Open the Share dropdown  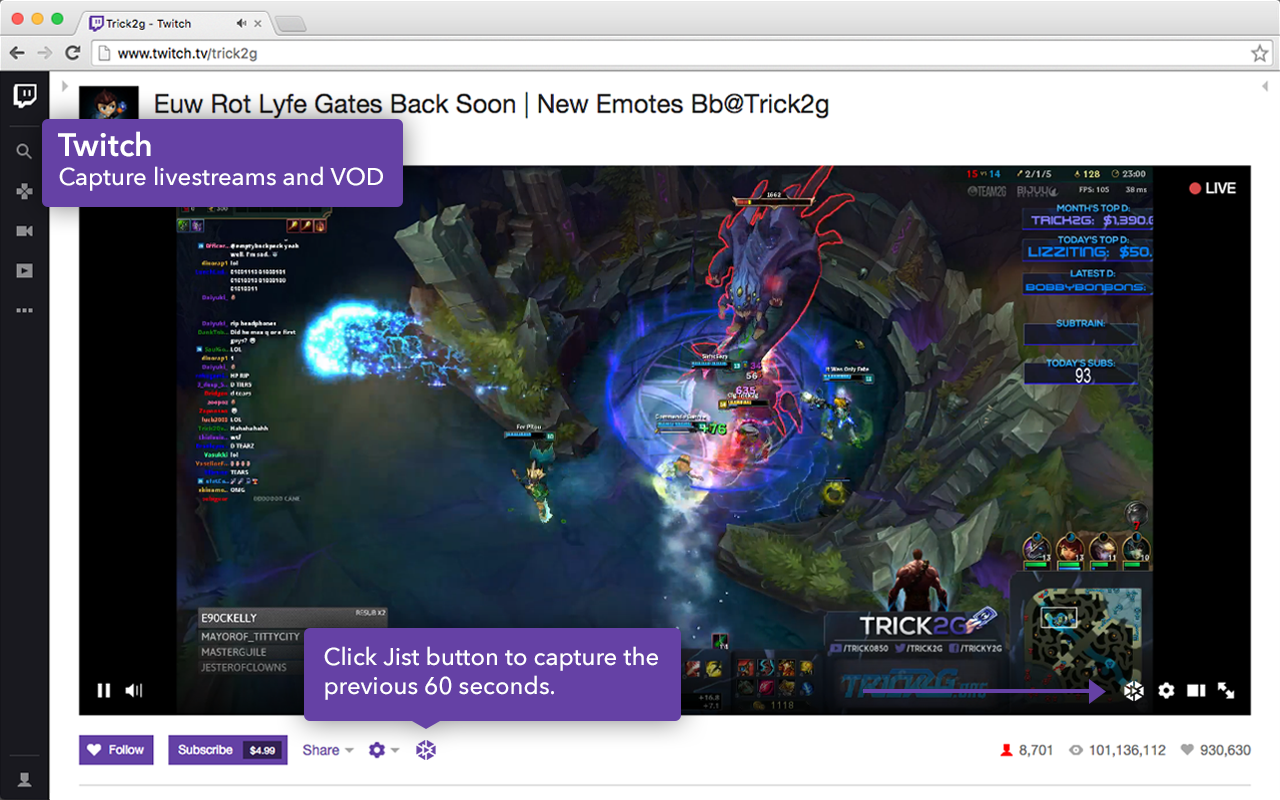click(x=328, y=750)
